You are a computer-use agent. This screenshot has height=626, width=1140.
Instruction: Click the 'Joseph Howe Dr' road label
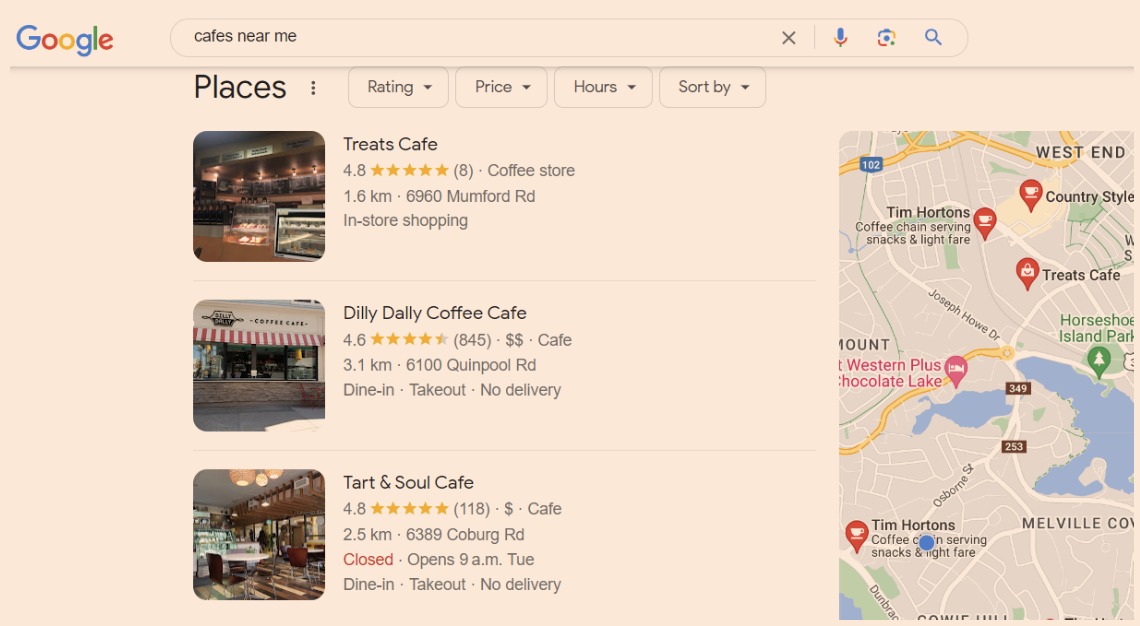965,315
